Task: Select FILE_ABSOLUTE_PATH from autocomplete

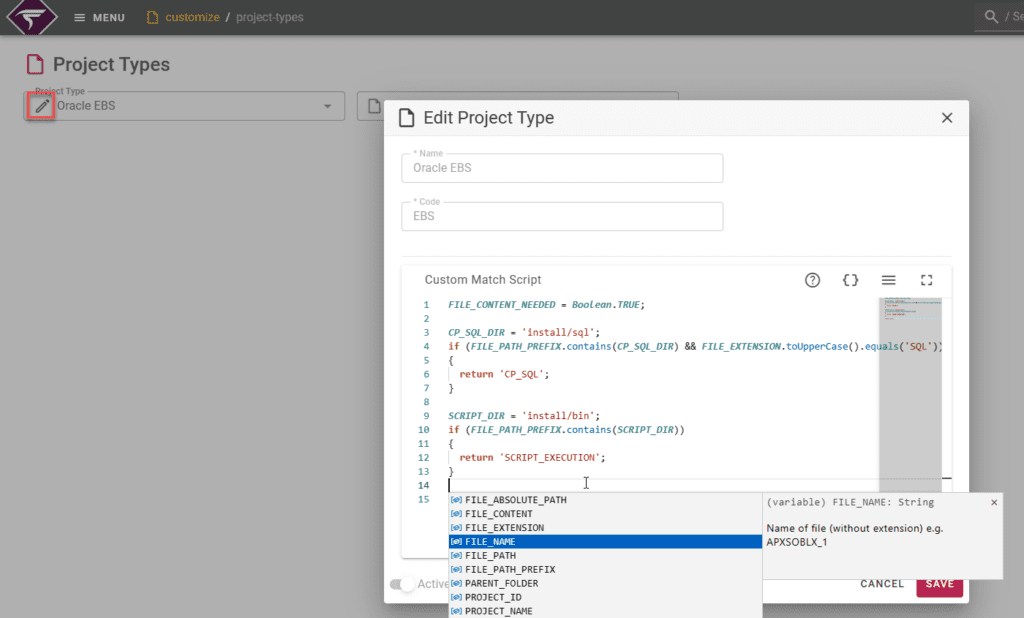Action: coord(605,500)
